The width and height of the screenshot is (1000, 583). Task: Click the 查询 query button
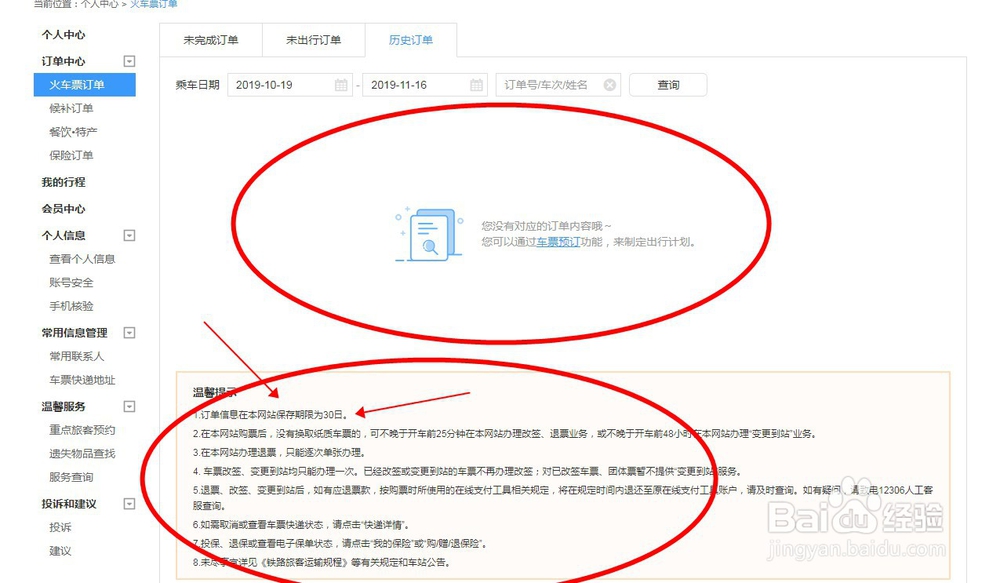pyautogui.click(x=667, y=85)
